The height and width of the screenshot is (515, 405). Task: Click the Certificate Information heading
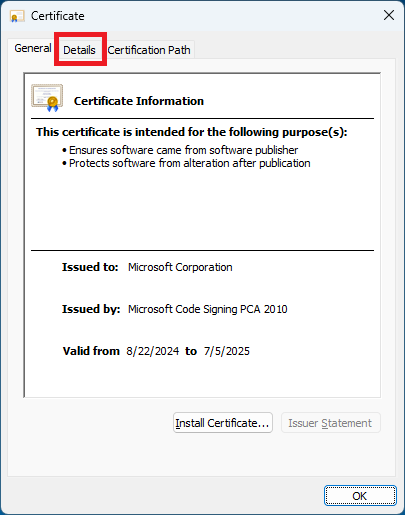(x=139, y=101)
